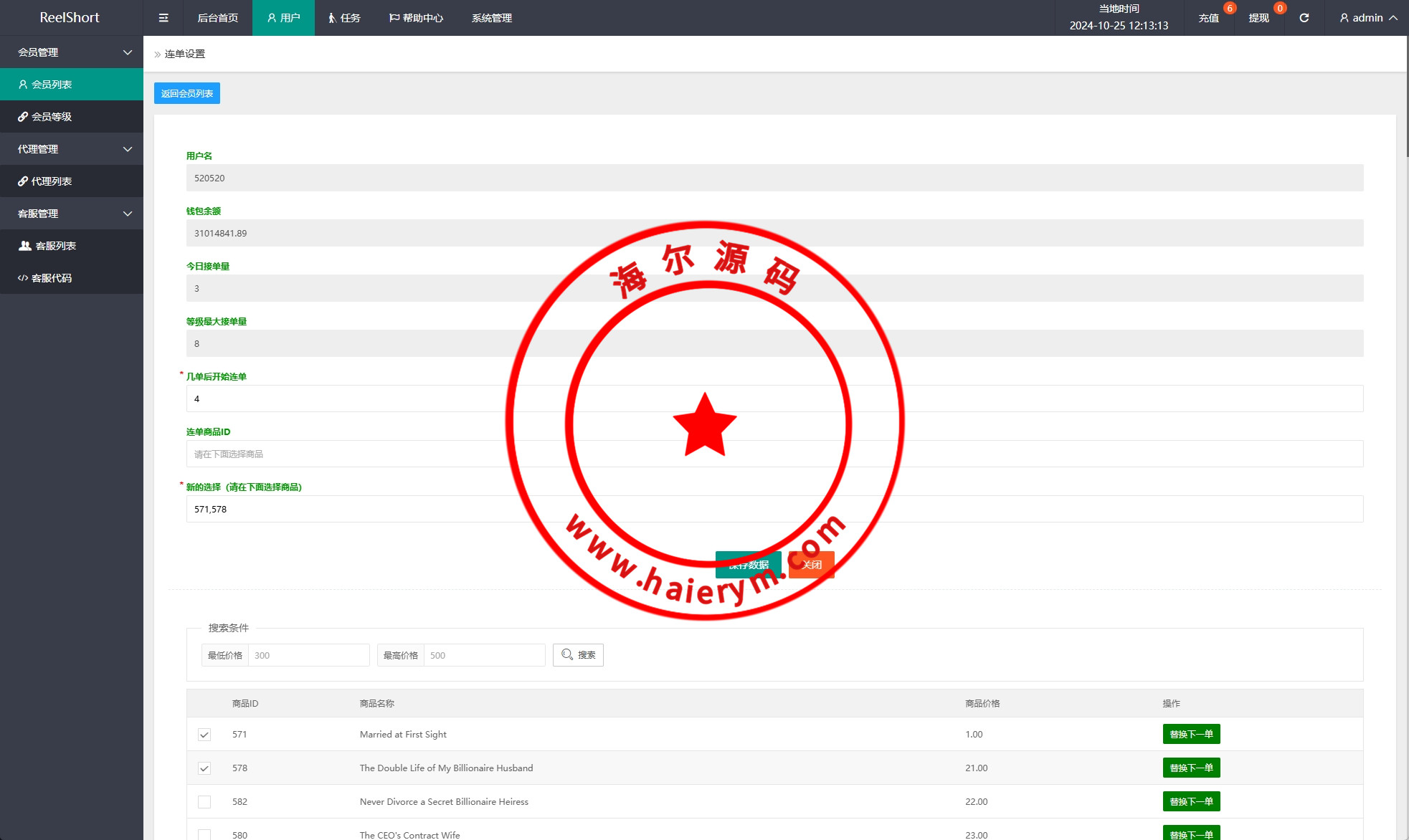Image resolution: width=1409 pixels, height=840 pixels.
Task: Open the 帮助中心 top menu tab
Action: [x=416, y=18]
